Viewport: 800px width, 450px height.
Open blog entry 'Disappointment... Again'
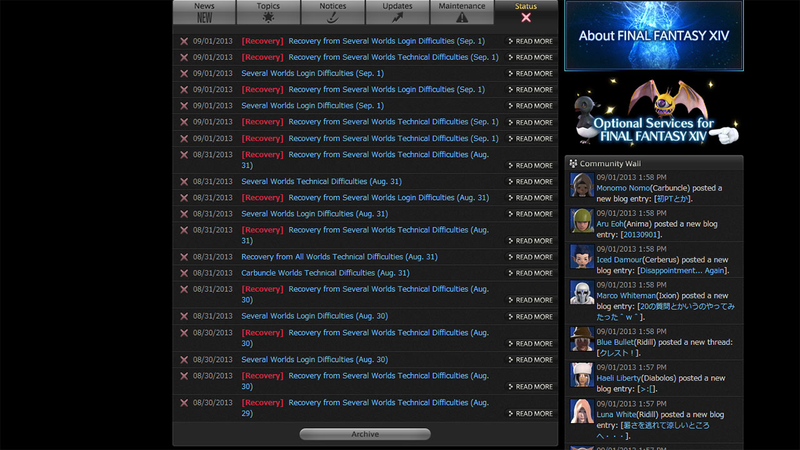[683, 271]
